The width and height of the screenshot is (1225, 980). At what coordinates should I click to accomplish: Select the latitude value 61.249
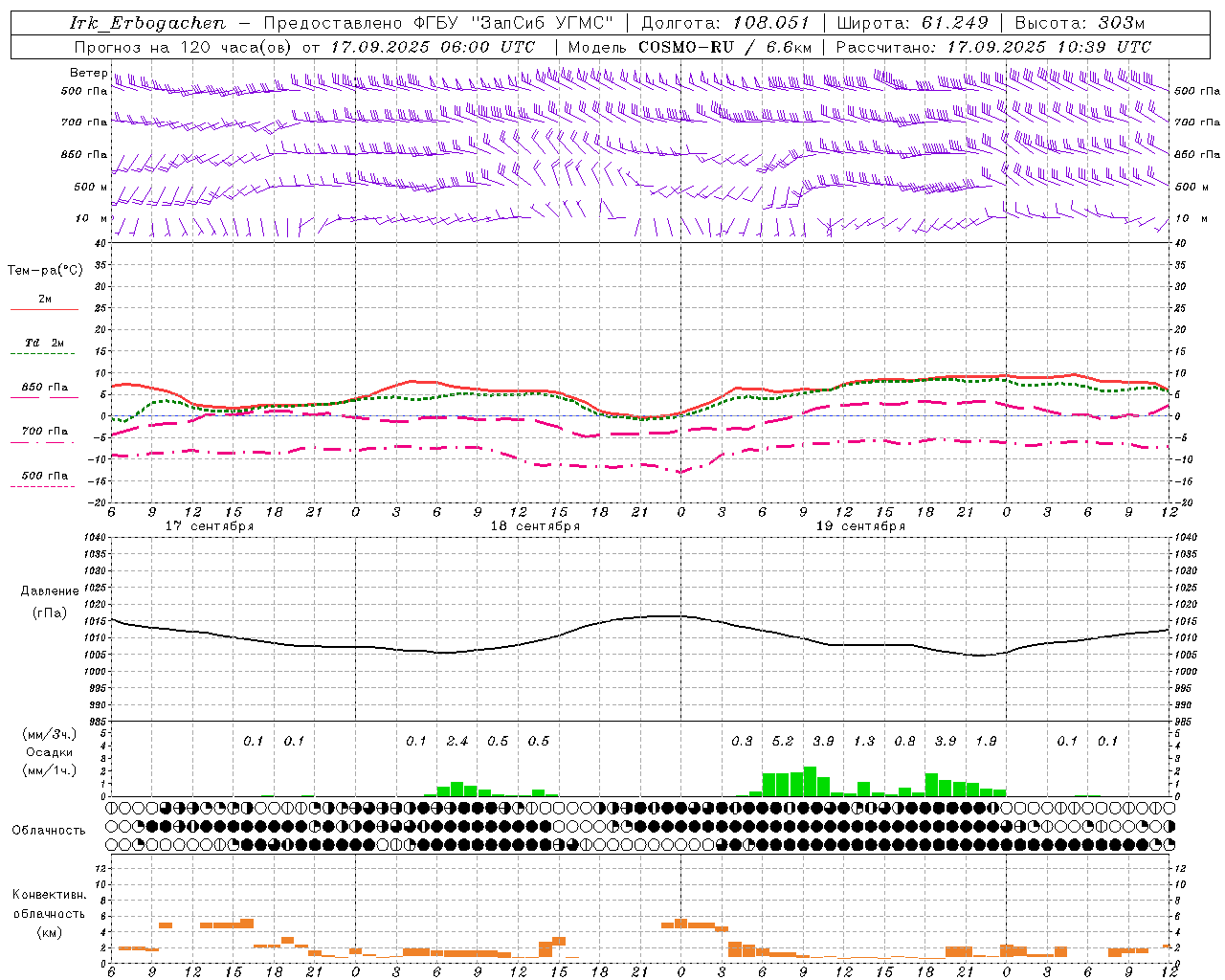pos(955,23)
